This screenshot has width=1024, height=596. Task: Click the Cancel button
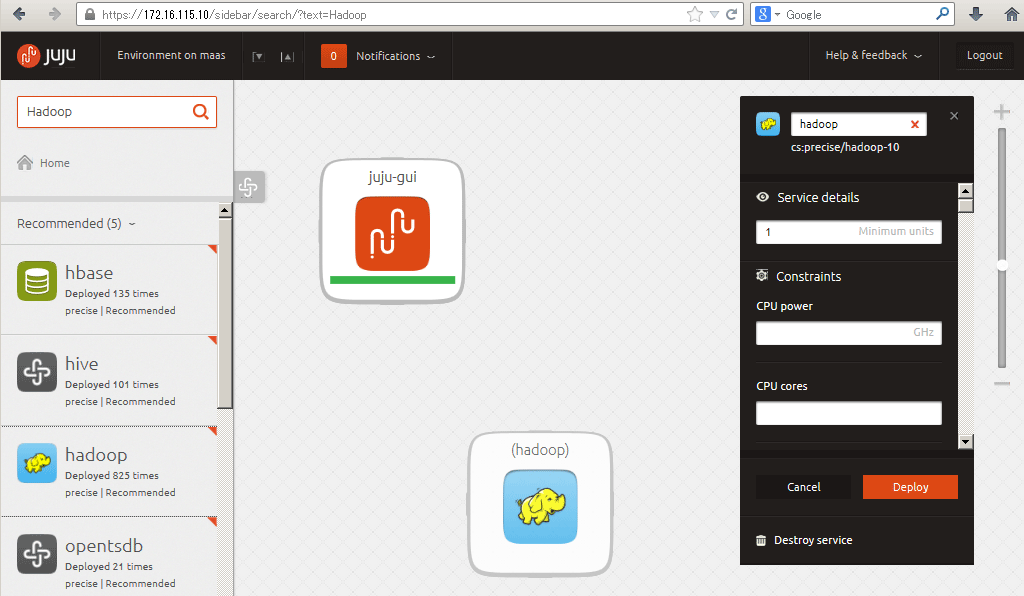[x=803, y=487]
